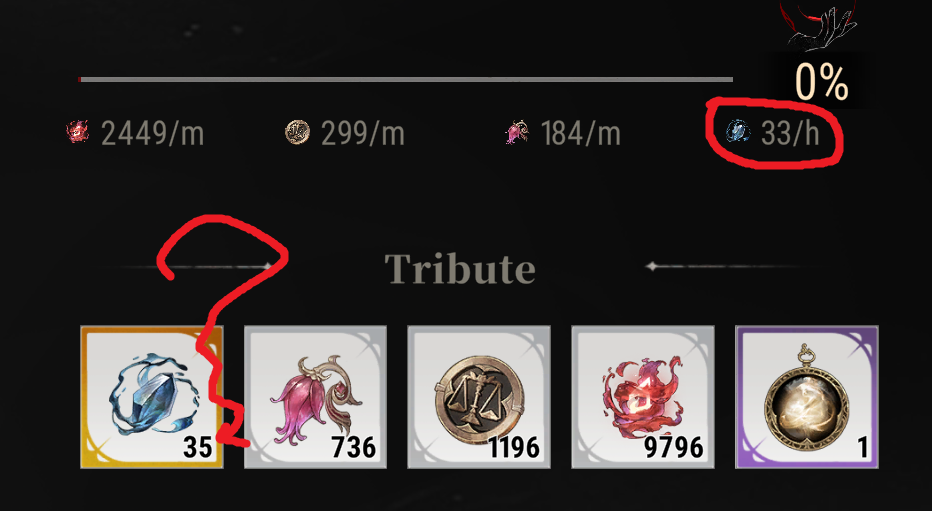Screen dimensions: 932x511
Task: Click the sketched hand icon above 0%
Action: [x=822, y=27]
